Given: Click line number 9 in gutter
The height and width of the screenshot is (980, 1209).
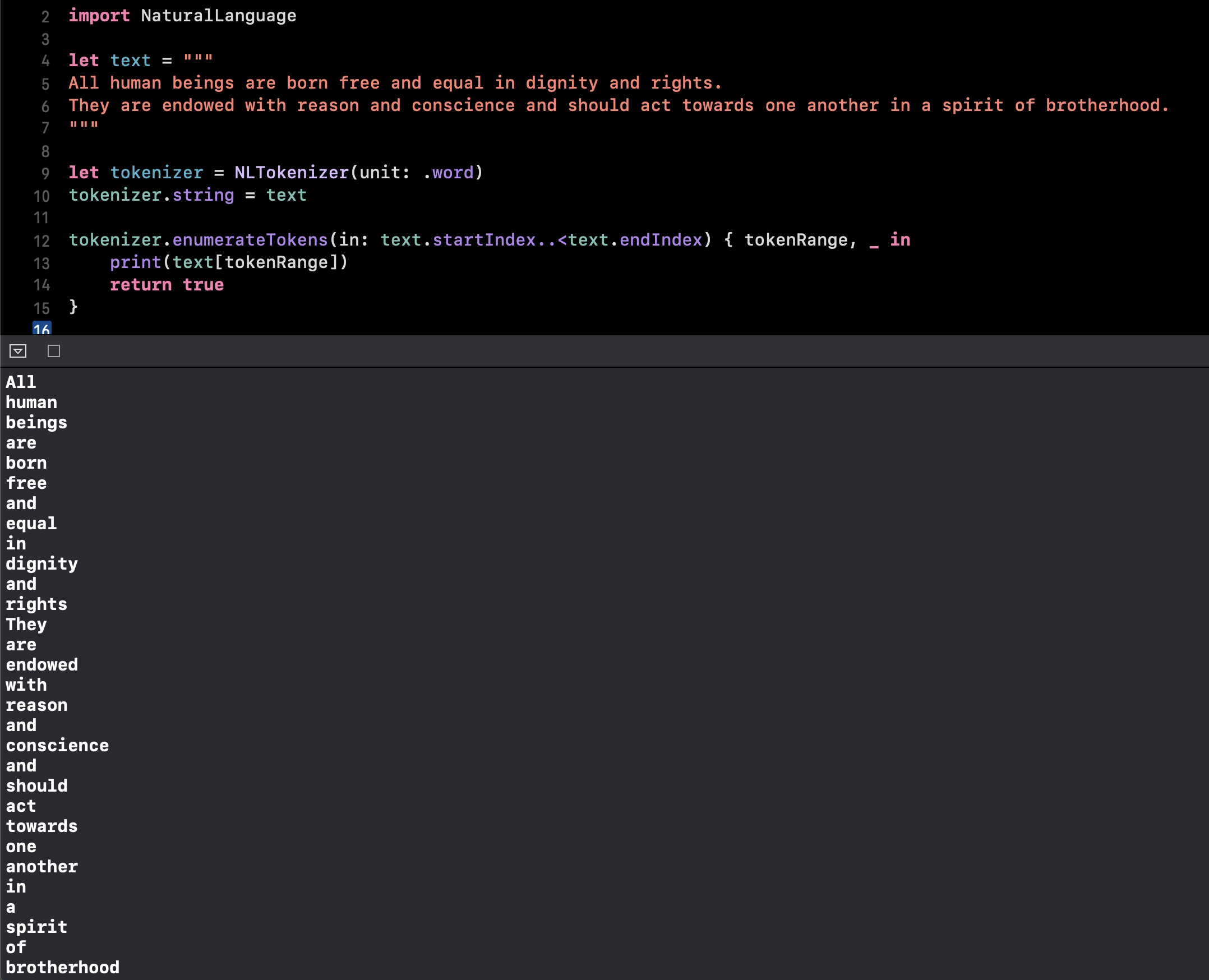Looking at the screenshot, I should [45, 173].
